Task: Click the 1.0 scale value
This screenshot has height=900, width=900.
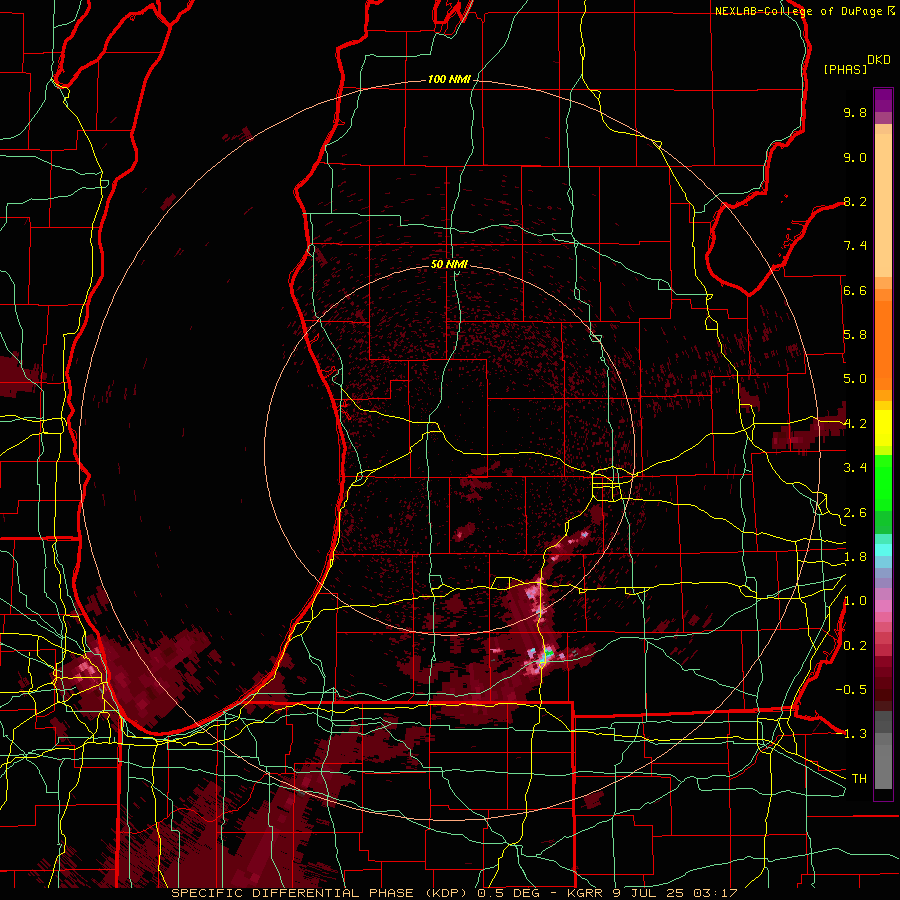Action: (855, 601)
